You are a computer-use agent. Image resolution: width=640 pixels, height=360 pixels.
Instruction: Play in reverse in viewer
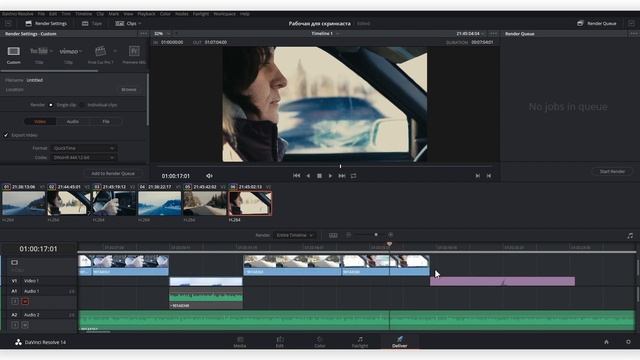point(308,176)
